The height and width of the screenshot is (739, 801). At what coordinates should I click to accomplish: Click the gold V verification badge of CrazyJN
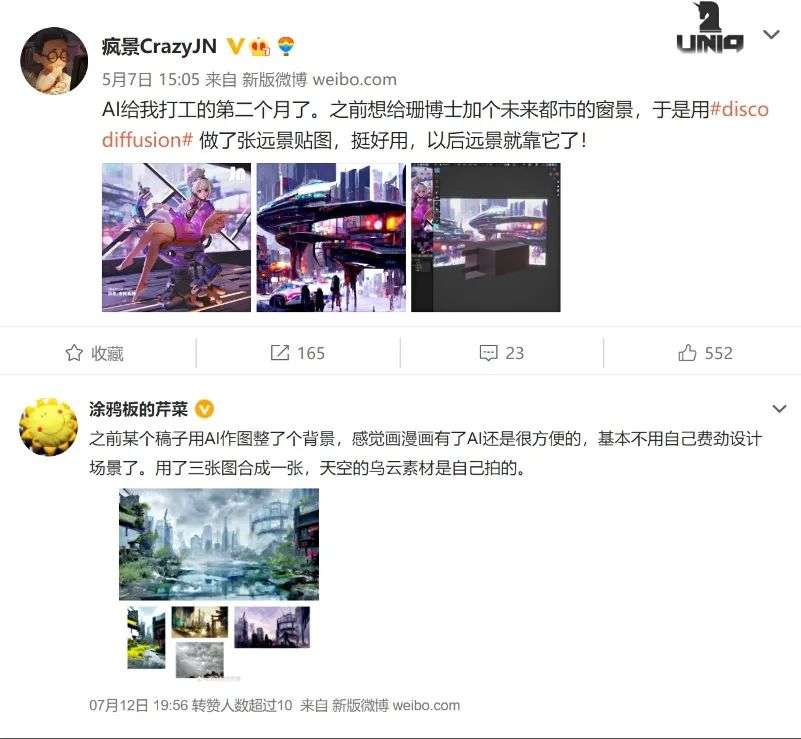coord(235,46)
